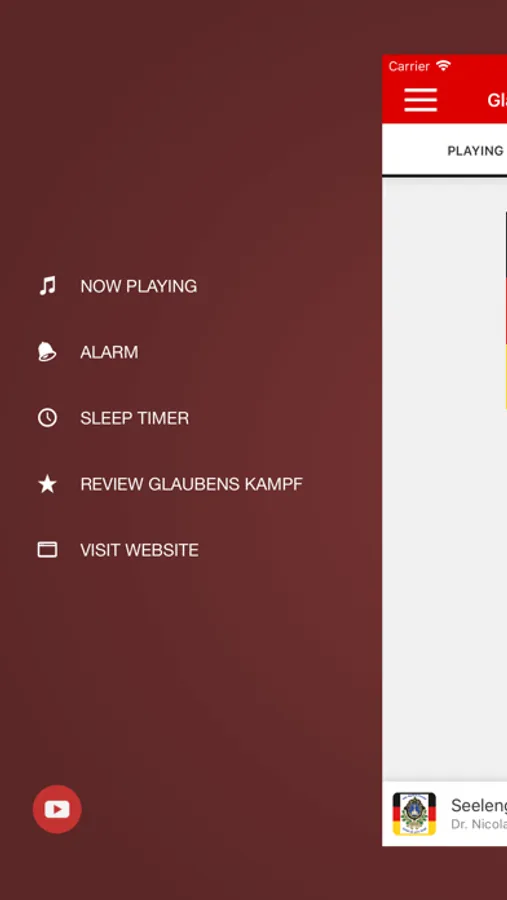The width and height of the screenshot is (507, 900).
Task: Tap the Dr. Nicola artist subtitle
Action: (x=478, y=824)
